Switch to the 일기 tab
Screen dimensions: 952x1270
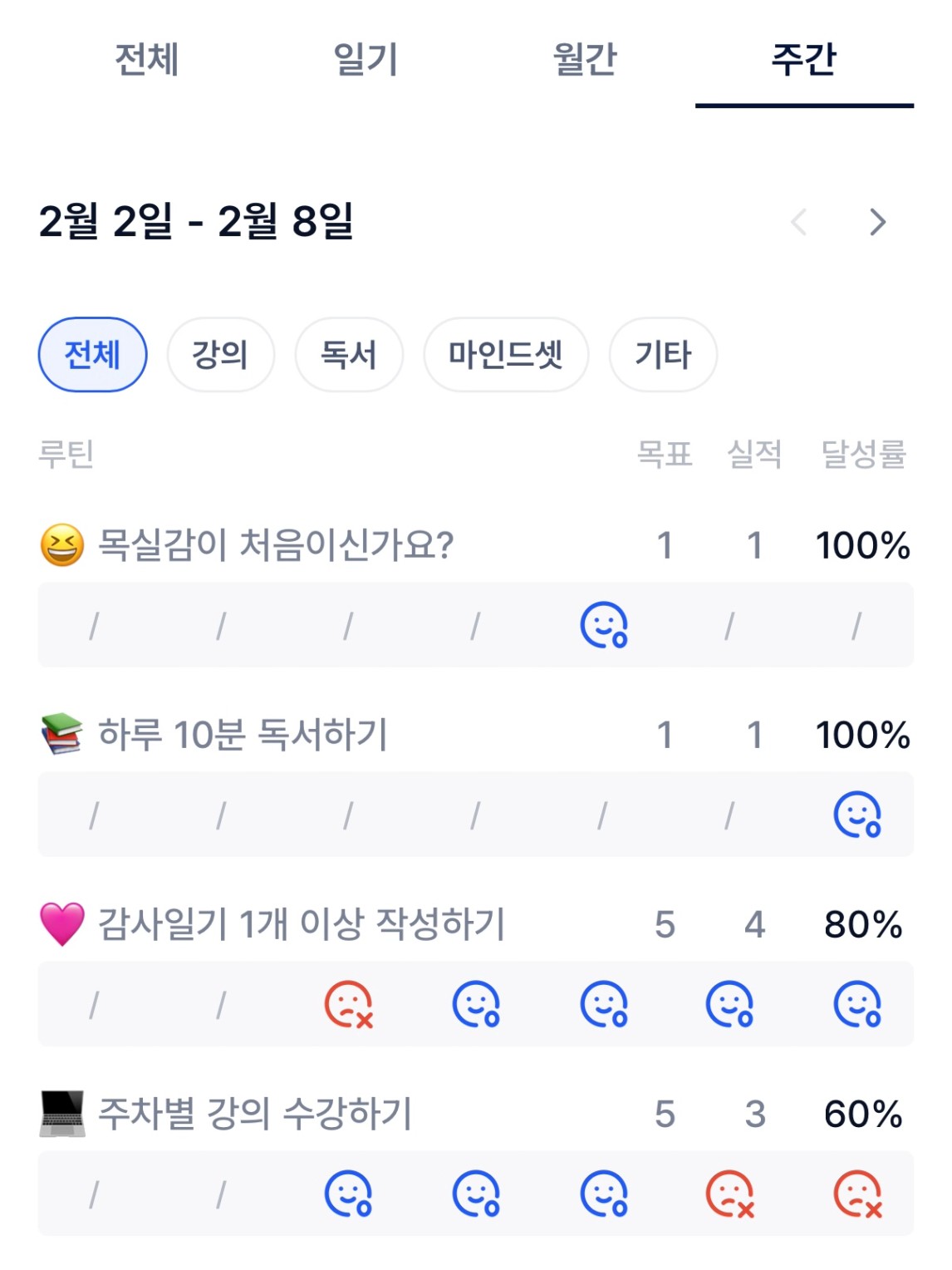[366, 60]
